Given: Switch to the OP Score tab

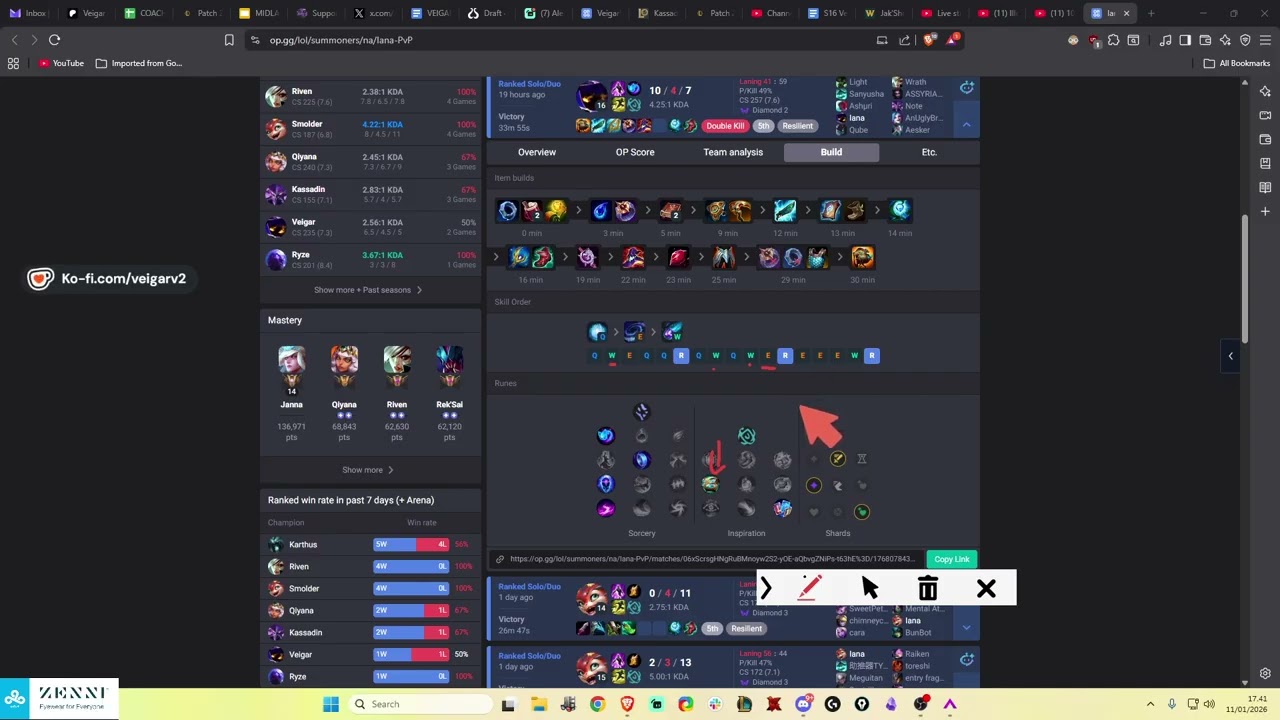Looking at the screenshot, I should click(635, 152).
